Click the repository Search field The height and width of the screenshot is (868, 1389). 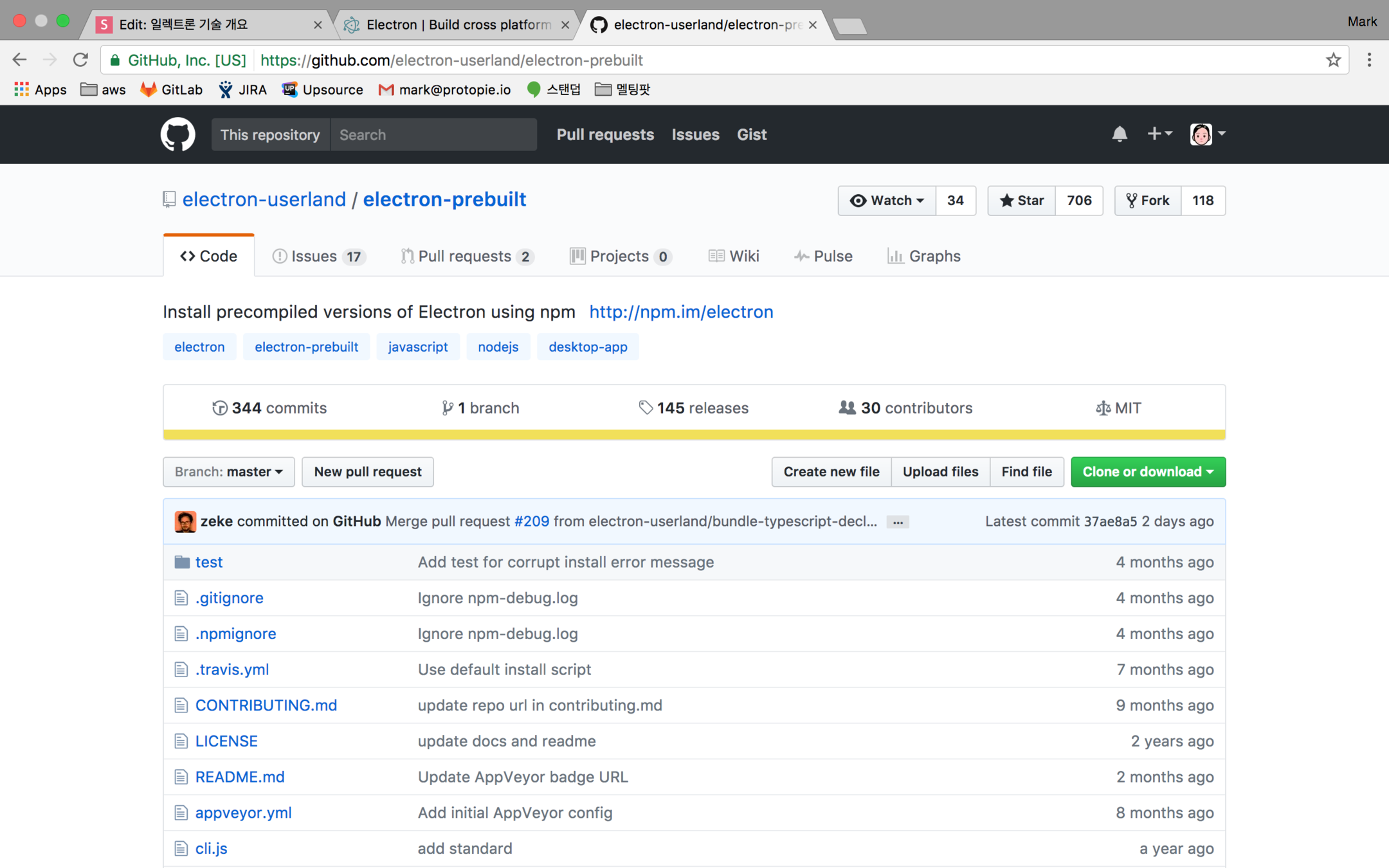433,134
